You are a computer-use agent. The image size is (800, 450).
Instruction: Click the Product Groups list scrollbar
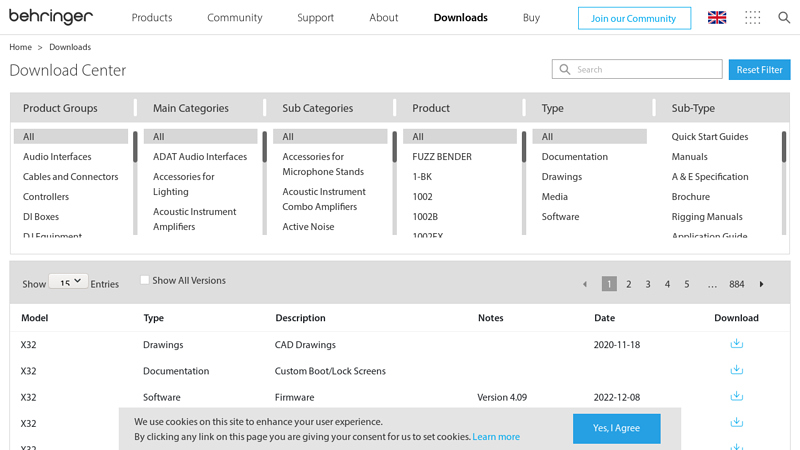pyautogui.click(x=135, y=148)
